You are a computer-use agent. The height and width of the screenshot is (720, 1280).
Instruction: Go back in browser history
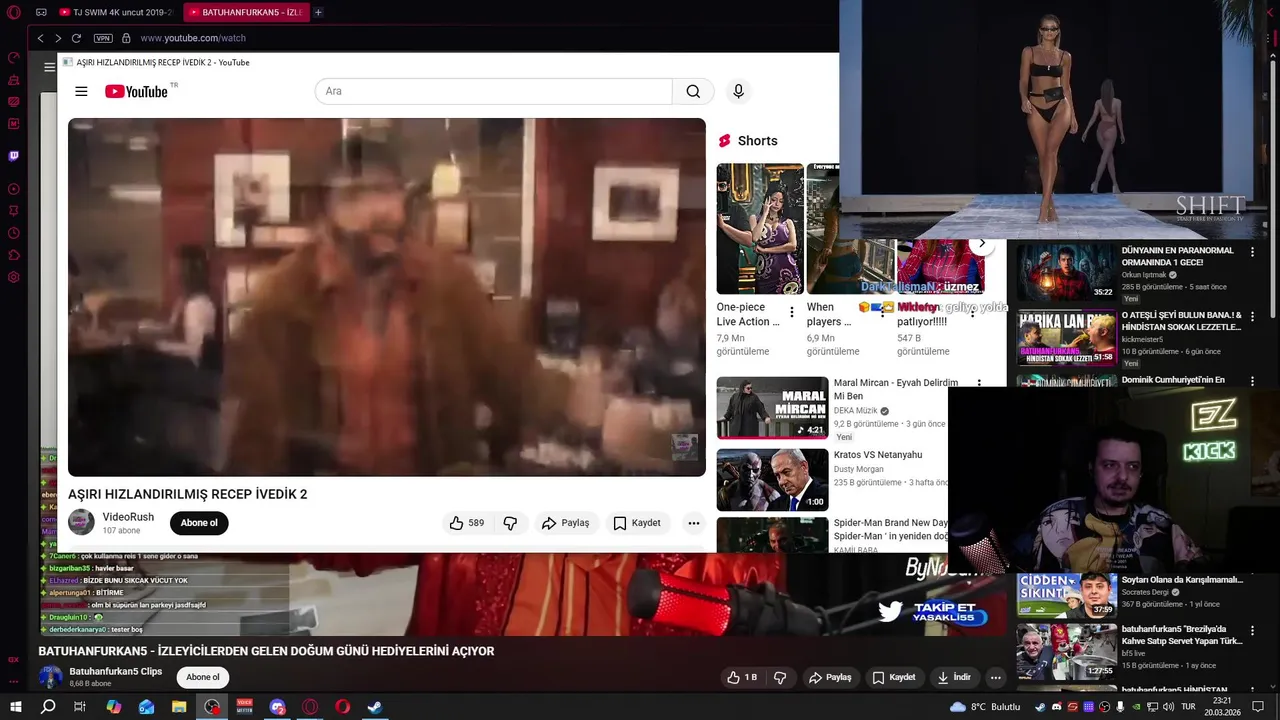pos(40,38)
